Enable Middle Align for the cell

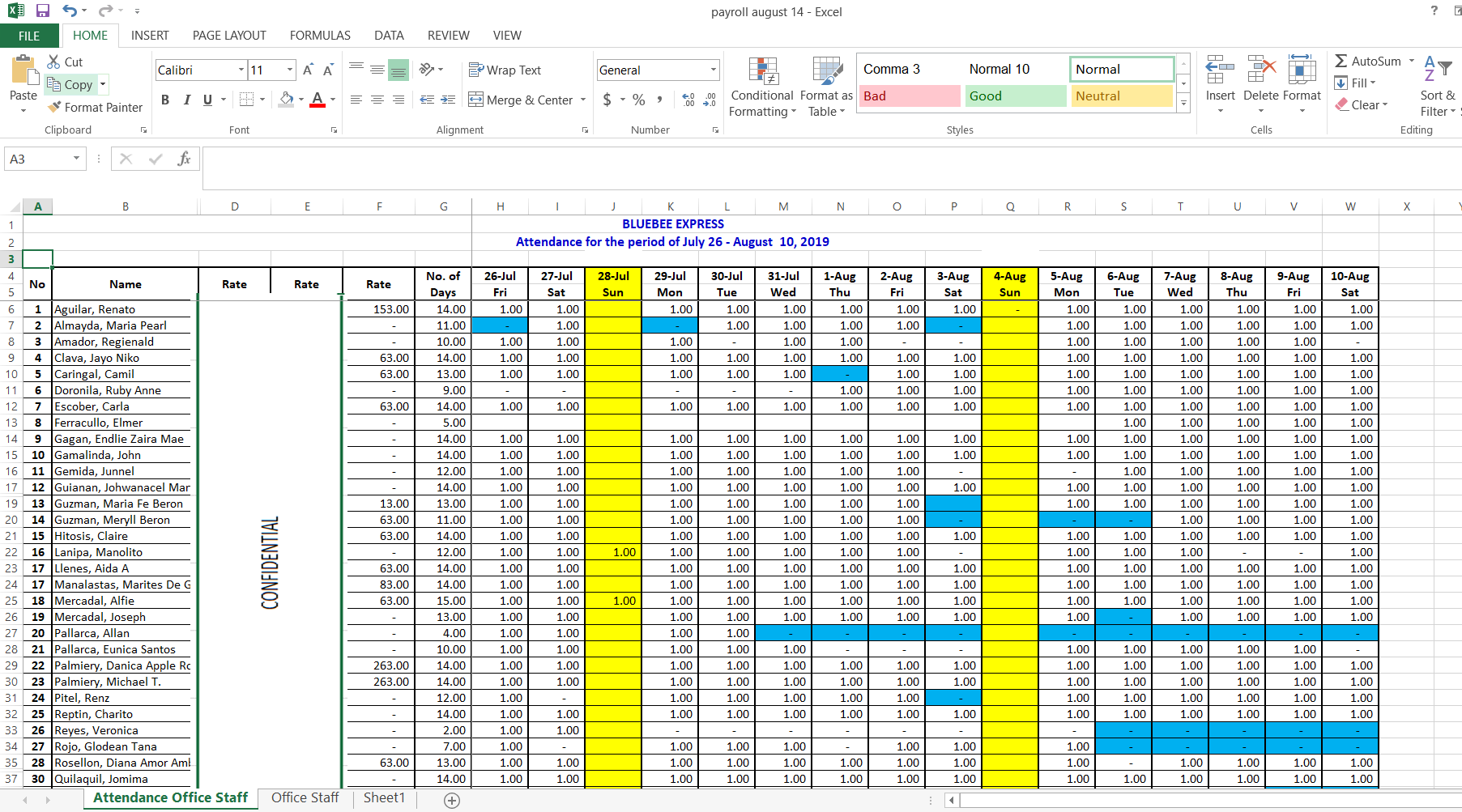[377, 70]
